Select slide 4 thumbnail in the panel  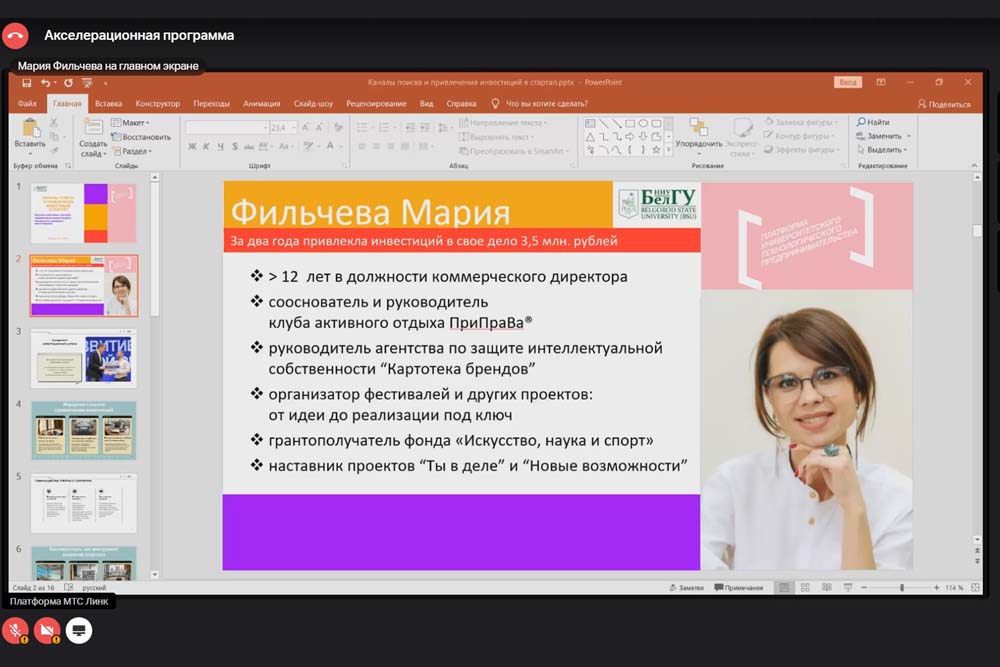[83, 430]
